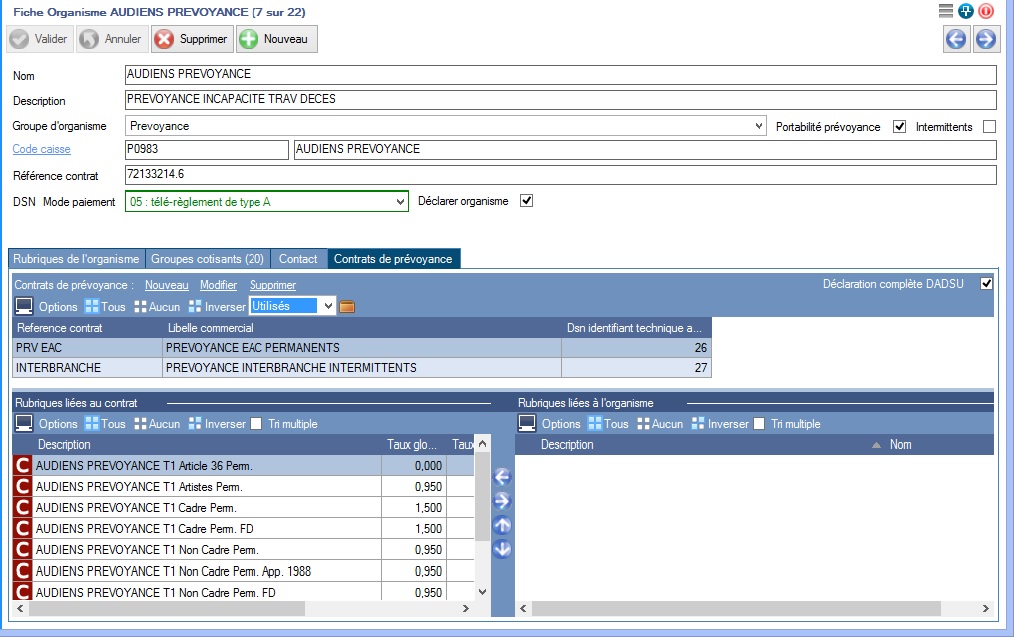Open the DSN Mode paiement dropdown

(x=401, y=201)
